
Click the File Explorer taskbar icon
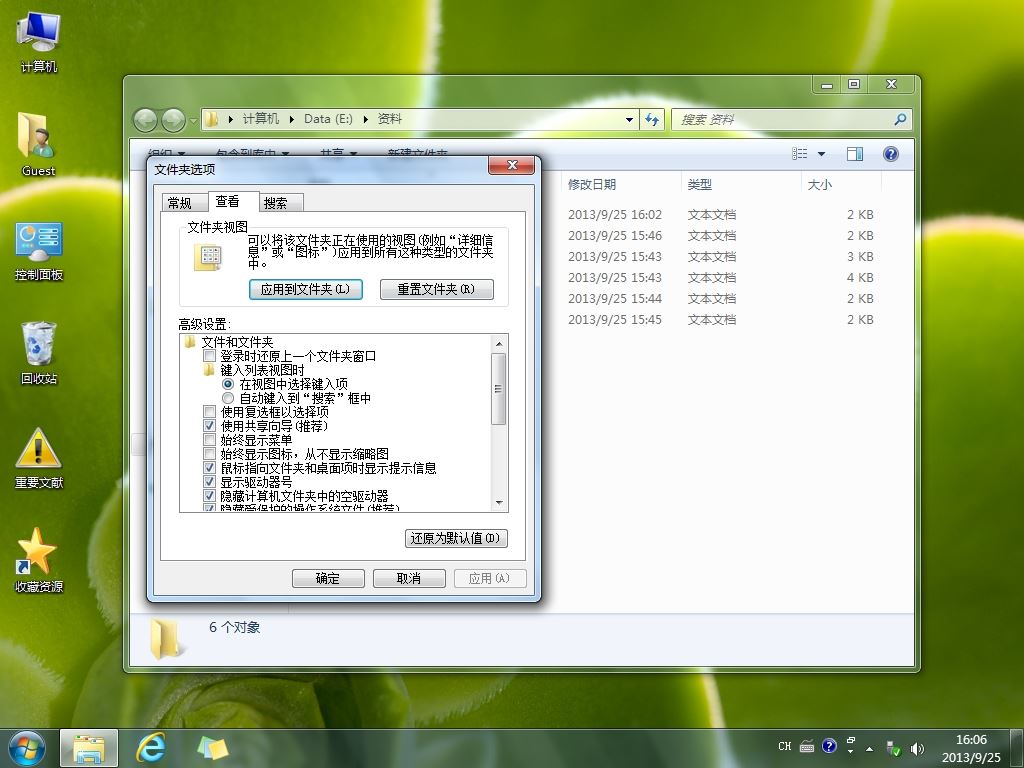(x=89, y=748)
